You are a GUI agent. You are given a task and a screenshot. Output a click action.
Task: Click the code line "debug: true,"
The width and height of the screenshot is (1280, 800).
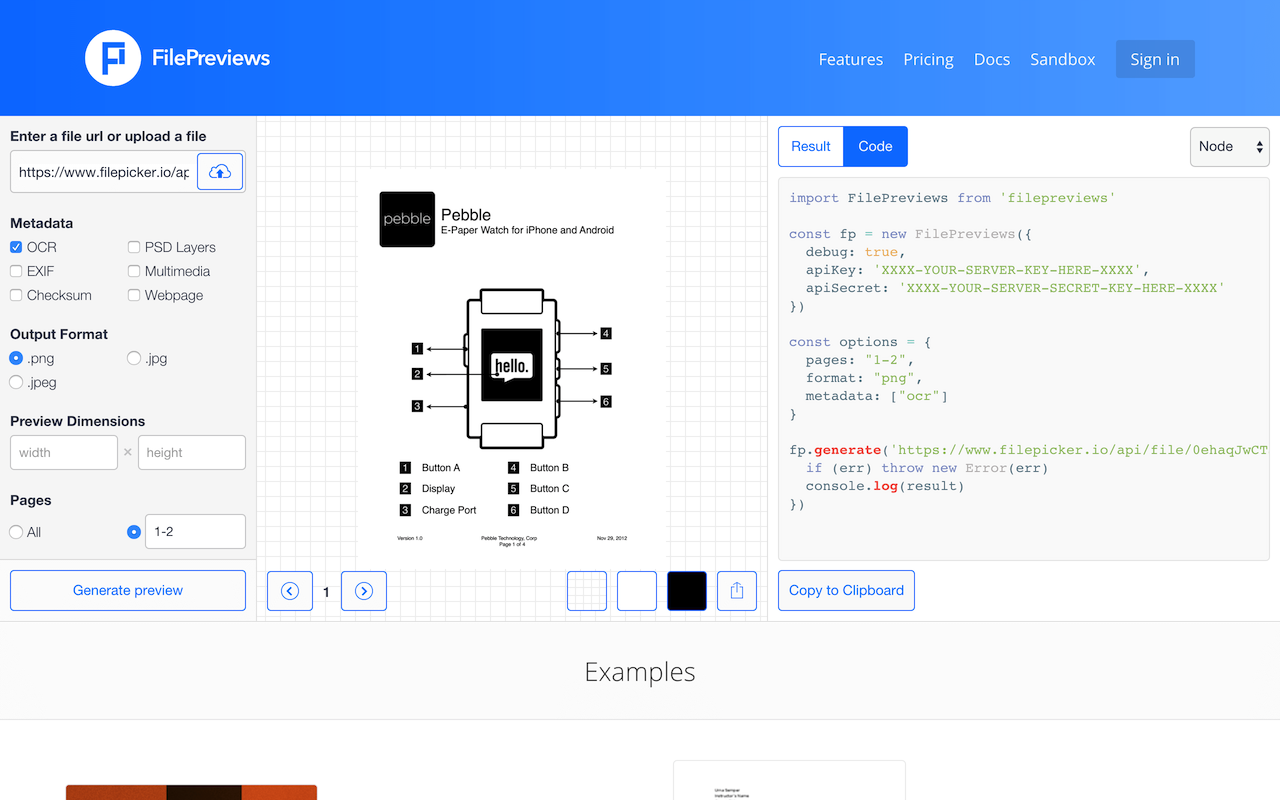pyautogui.click(x=856, y=252)
